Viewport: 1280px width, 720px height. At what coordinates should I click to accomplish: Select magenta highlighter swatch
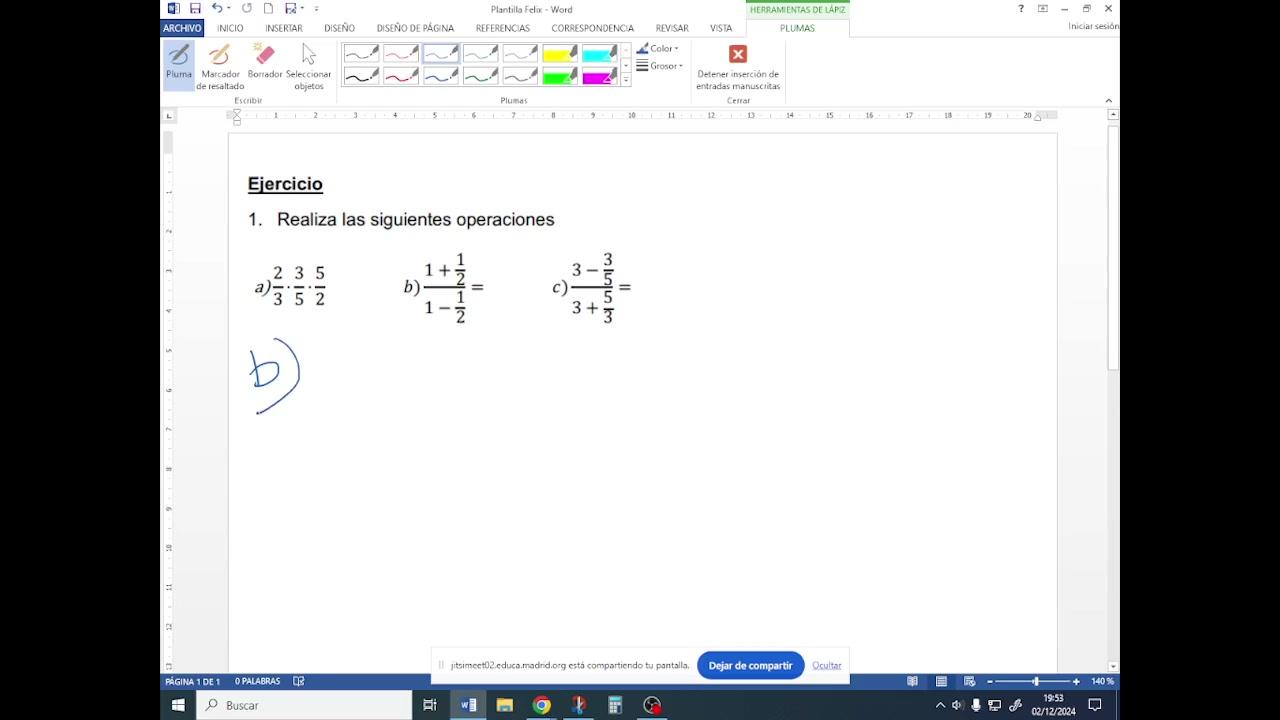(600, 76)
